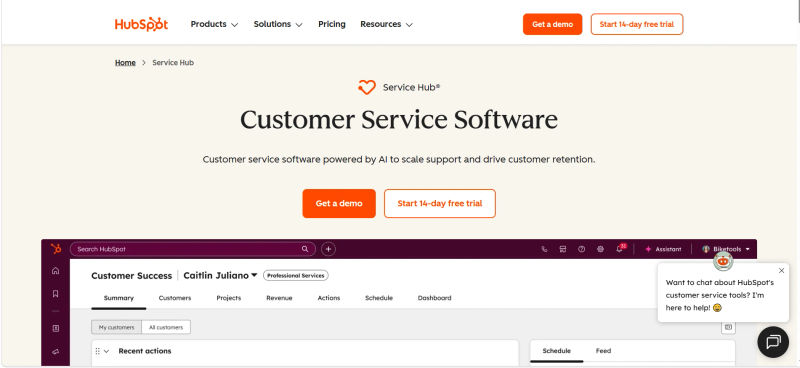This screenshot has width=800, height=368.
Task: Collapse the Recent actions section chevron
Action: coord(107,351)
